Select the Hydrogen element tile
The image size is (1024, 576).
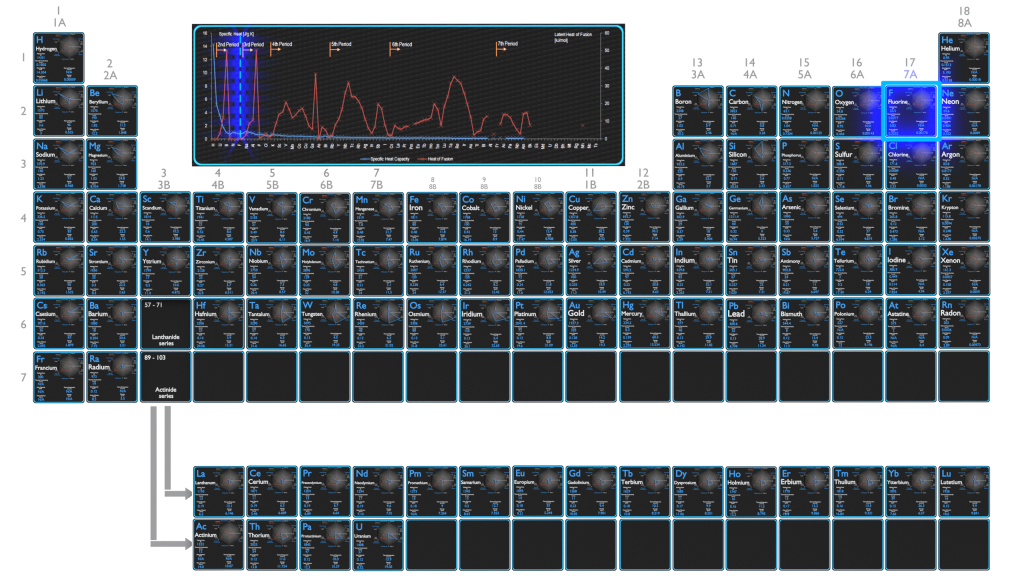58,58
